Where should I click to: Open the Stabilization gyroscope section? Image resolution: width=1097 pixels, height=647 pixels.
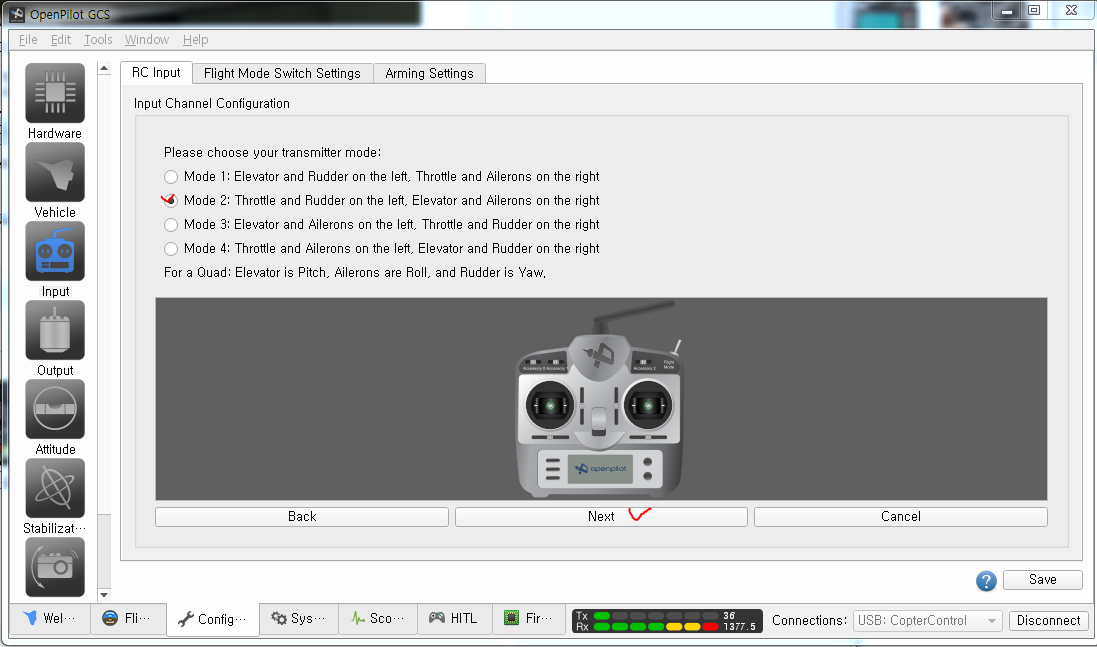[x=55, y=488]
